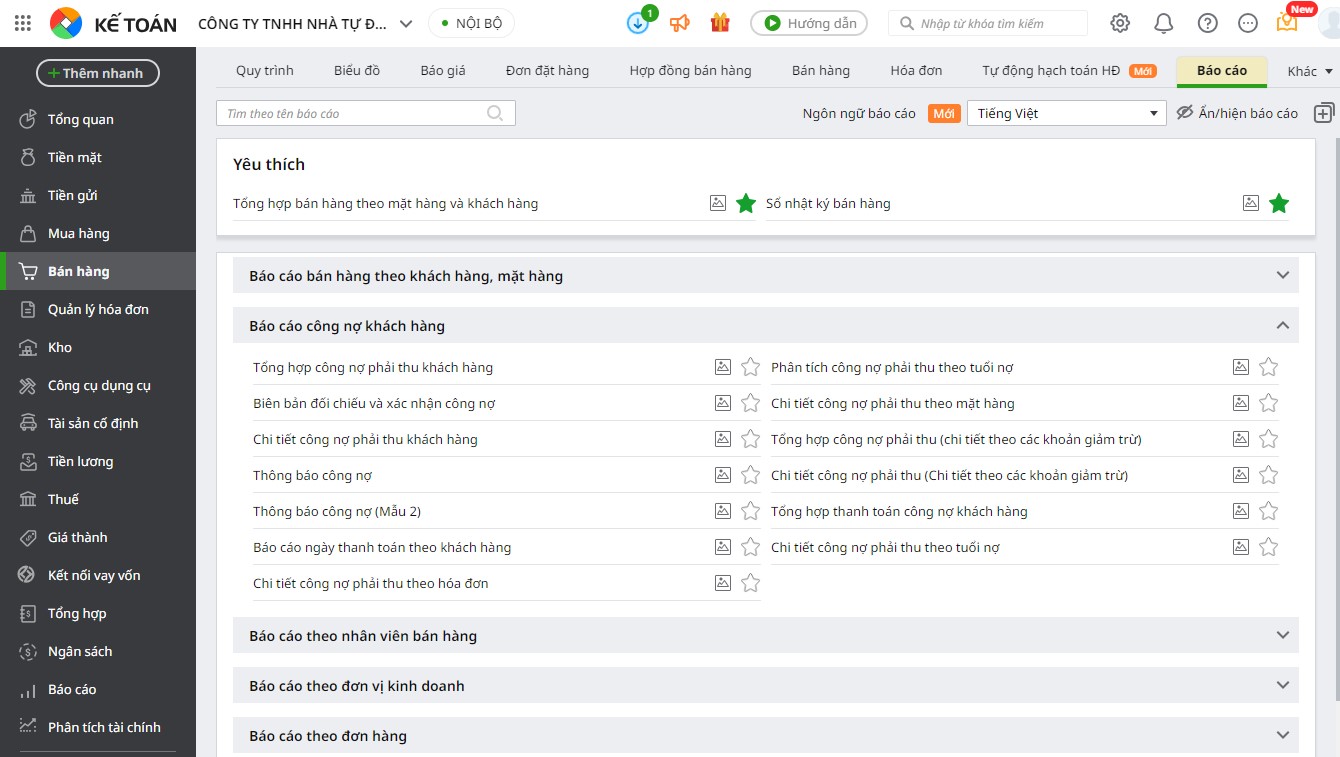Open the megaphone announcements icon
The height and width of the screenshot is (757, 1340).
click(x=680, y=23)
